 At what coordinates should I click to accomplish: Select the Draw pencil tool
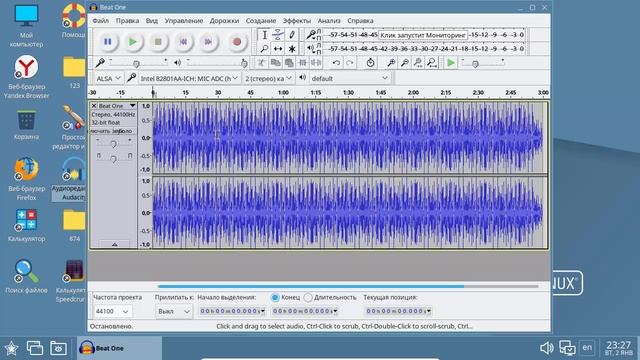point(292,35)
